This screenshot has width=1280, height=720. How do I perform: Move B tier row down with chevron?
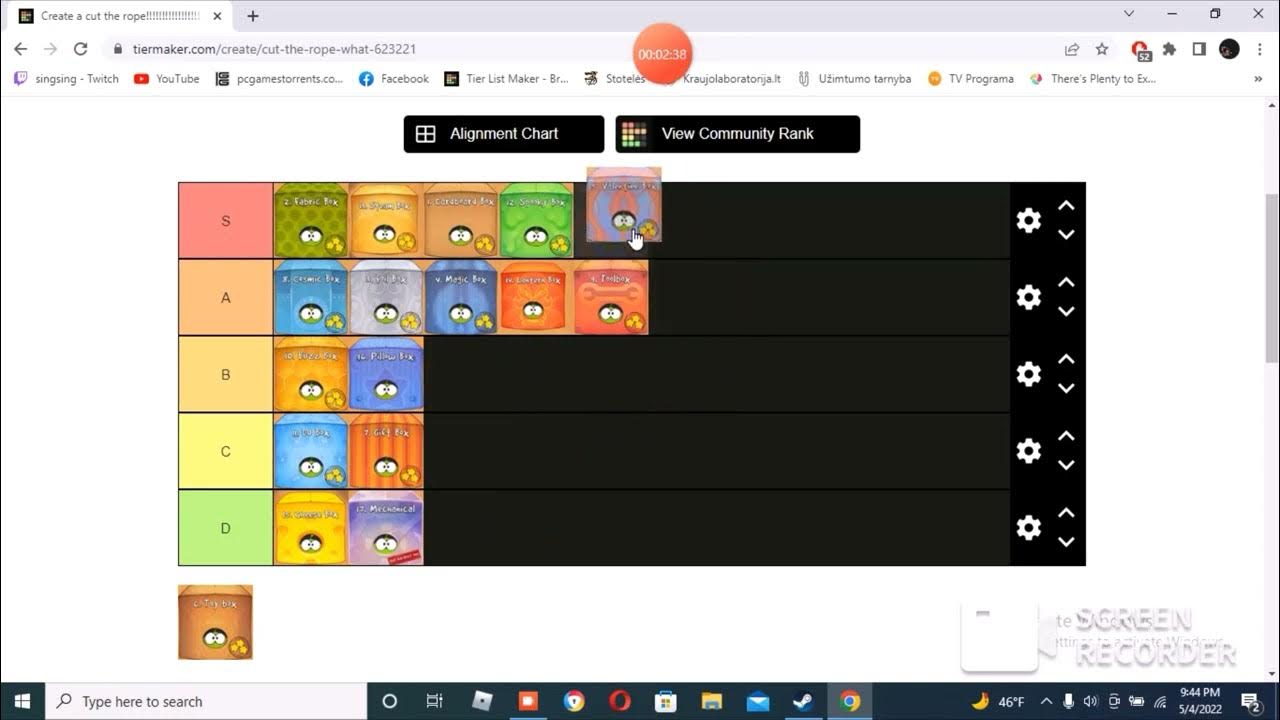coord(1066,389)
